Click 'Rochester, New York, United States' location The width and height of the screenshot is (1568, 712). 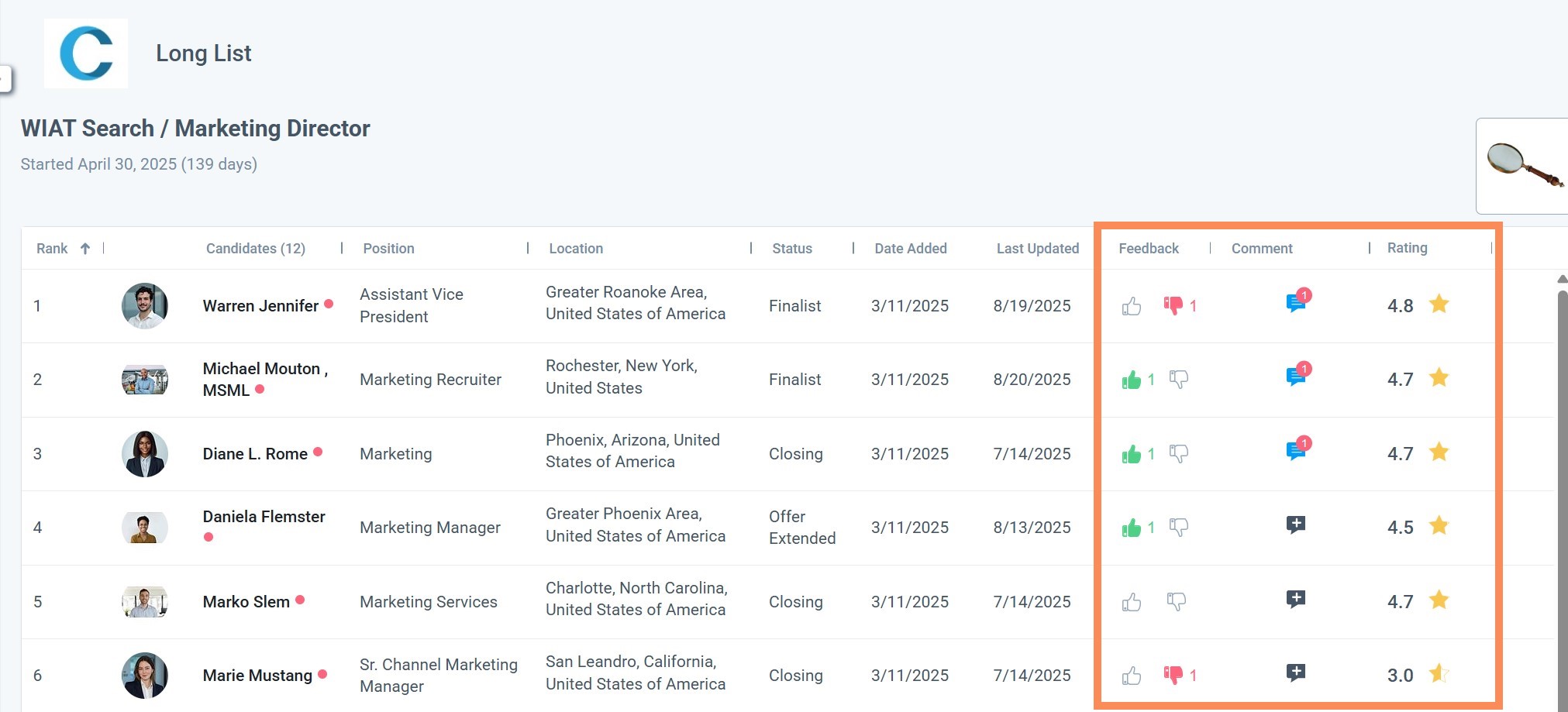coord(622,377)
